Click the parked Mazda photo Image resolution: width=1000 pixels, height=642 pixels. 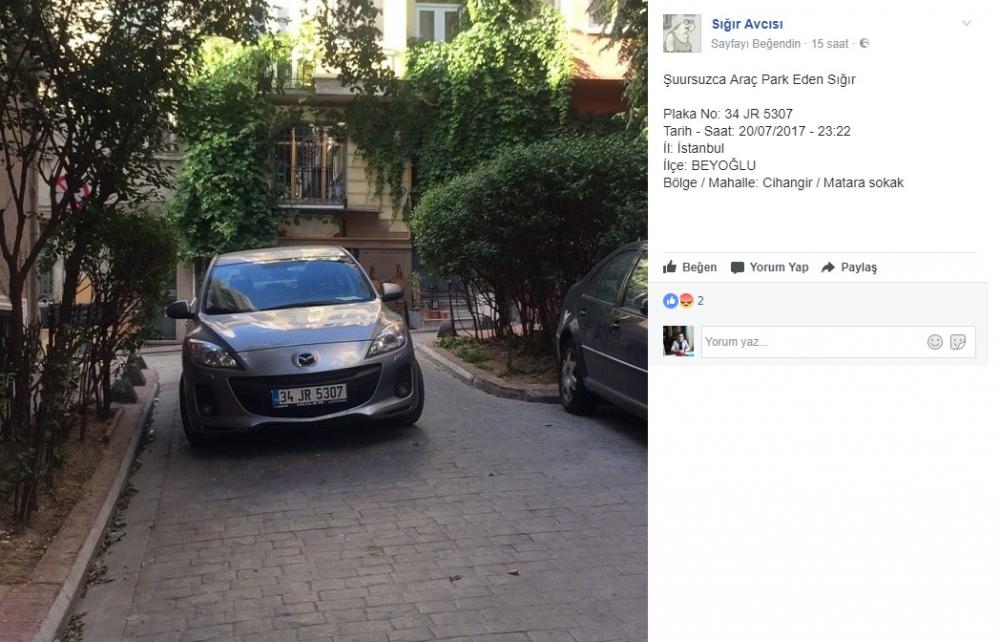pyautogui.click(x=324, y=321)
